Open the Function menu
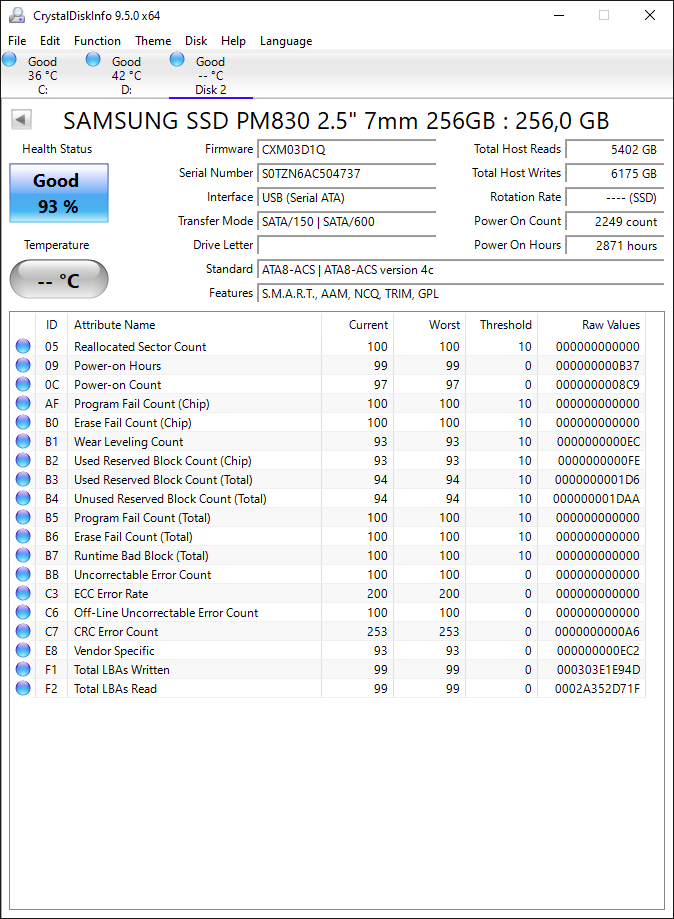Image resolution: width=674 pixels, height=919 pixels. click(x=97, y=41)
